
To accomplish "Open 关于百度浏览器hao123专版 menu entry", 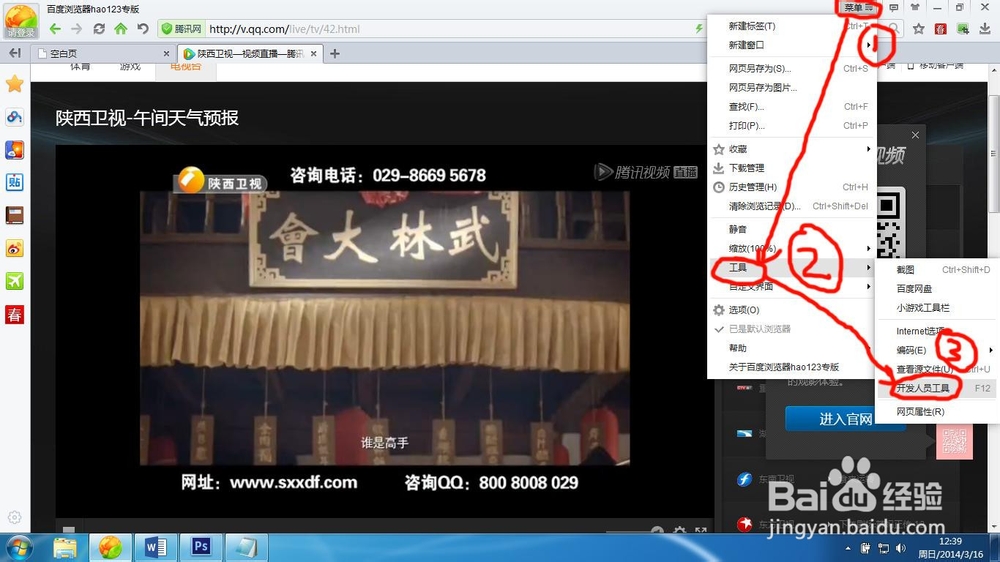I will coord(791,367).
